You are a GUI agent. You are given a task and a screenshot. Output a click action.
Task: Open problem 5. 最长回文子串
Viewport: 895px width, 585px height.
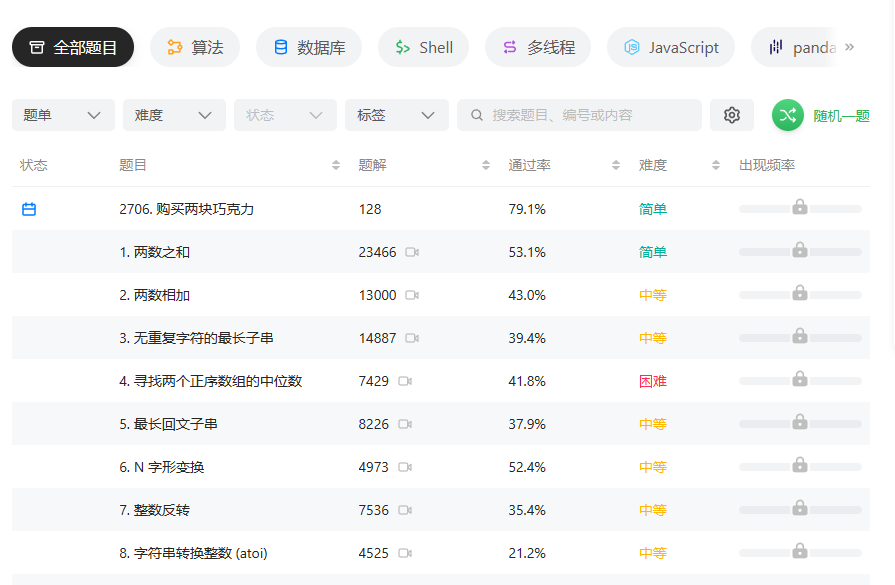[168, 424]
